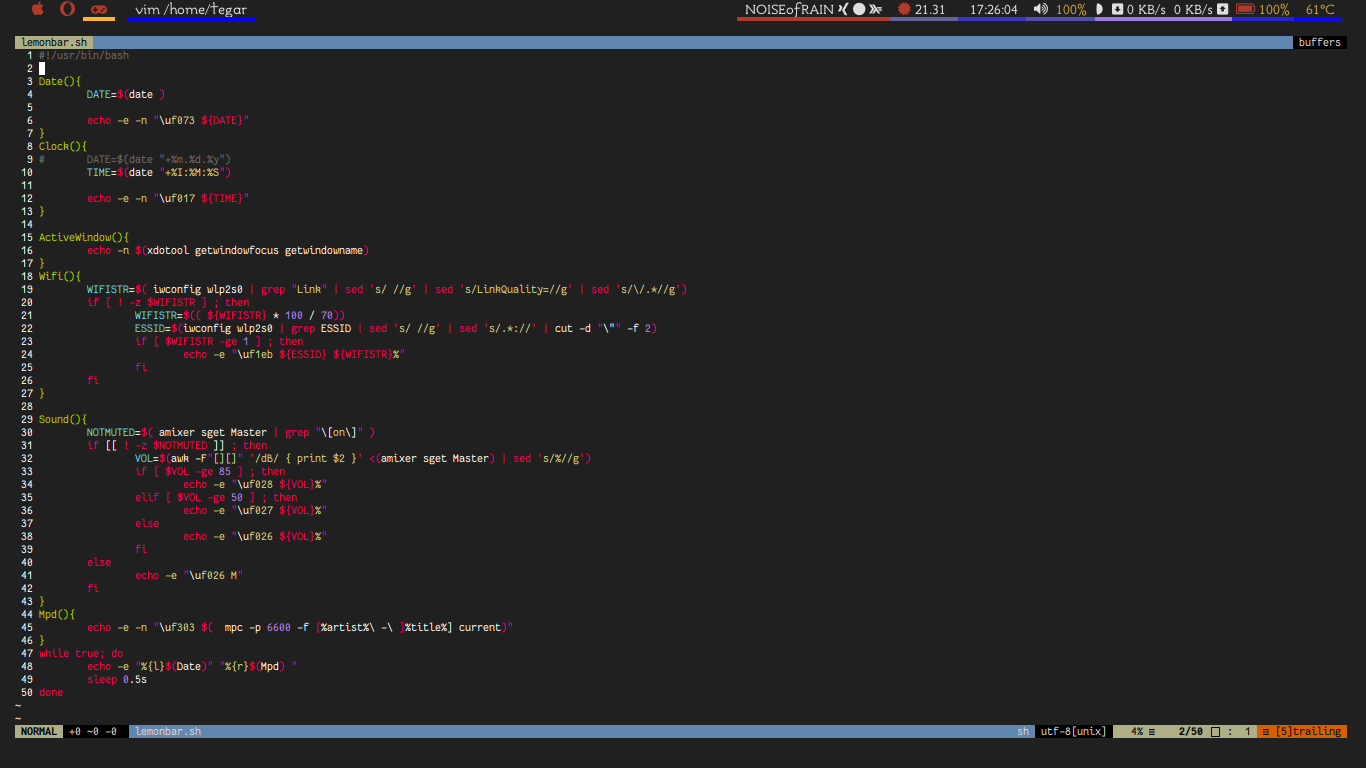Click the sh filetype label in statusline

coord(1023,731)
